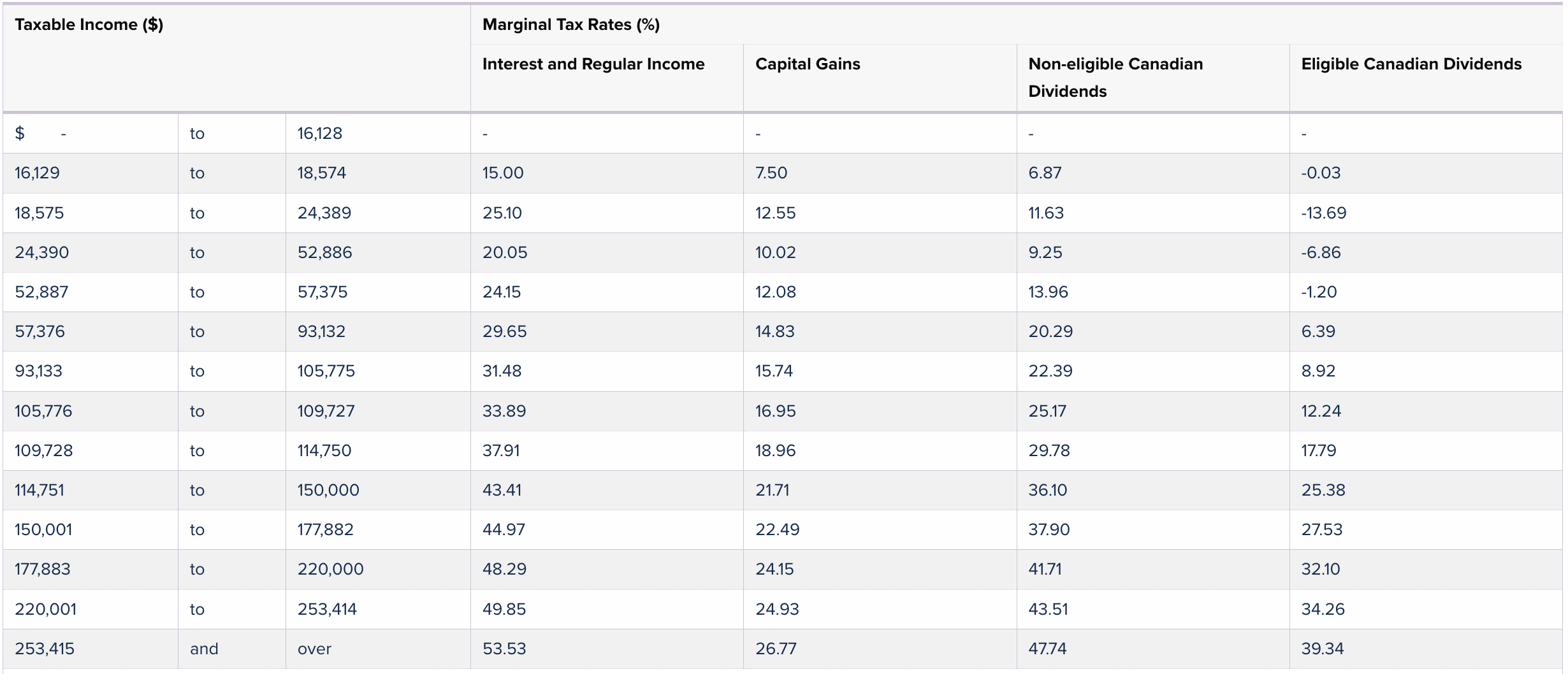
Task: Select the Interest and Regular Income header
Action: [593, 64]
